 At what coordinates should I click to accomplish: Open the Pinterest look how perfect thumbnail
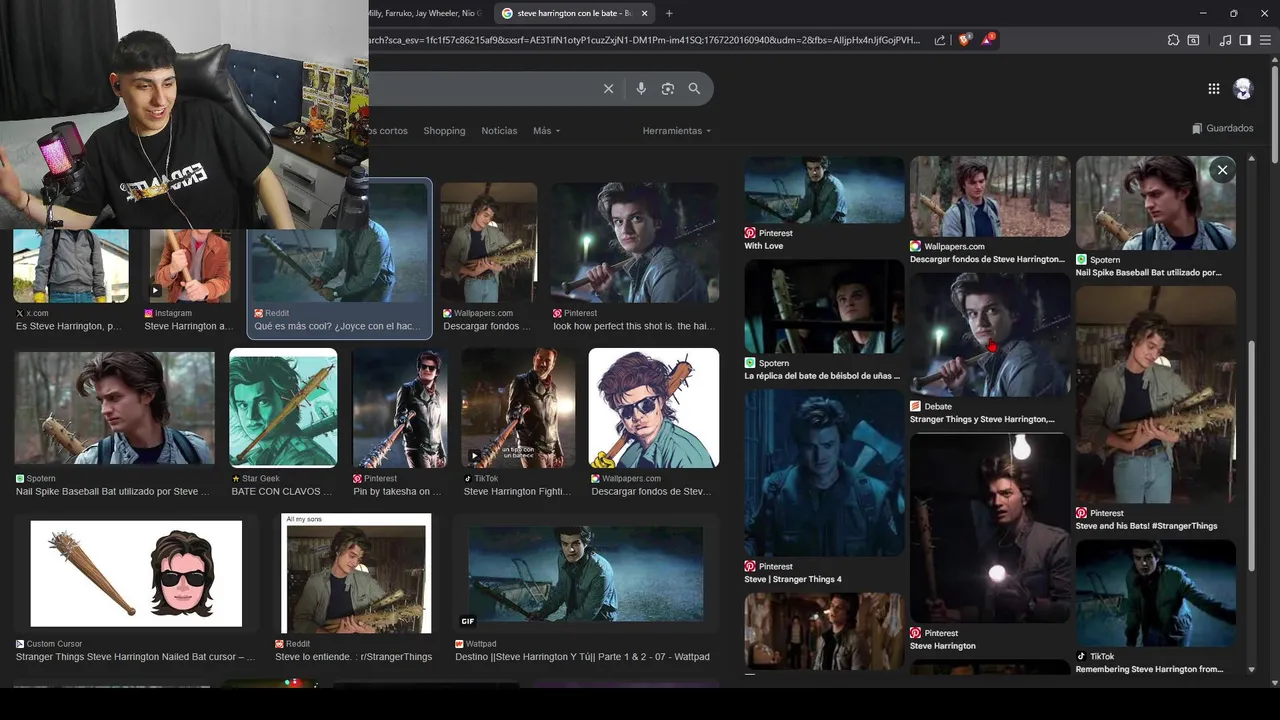point(635,242)
